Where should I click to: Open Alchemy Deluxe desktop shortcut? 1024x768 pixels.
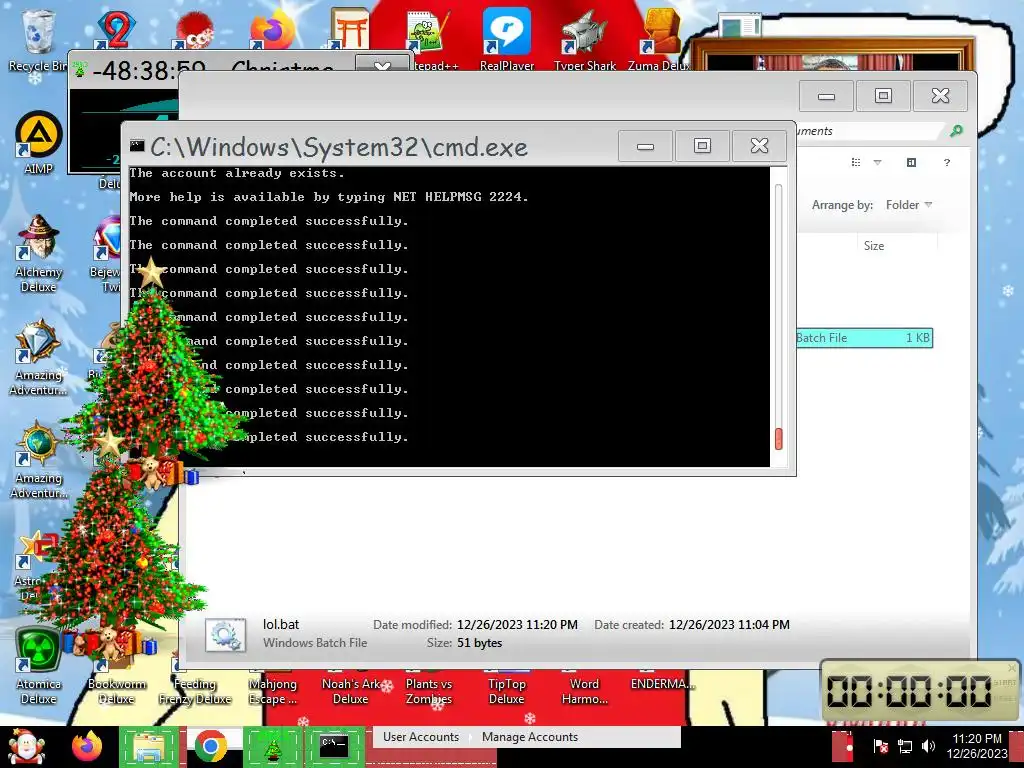point(38,253)
